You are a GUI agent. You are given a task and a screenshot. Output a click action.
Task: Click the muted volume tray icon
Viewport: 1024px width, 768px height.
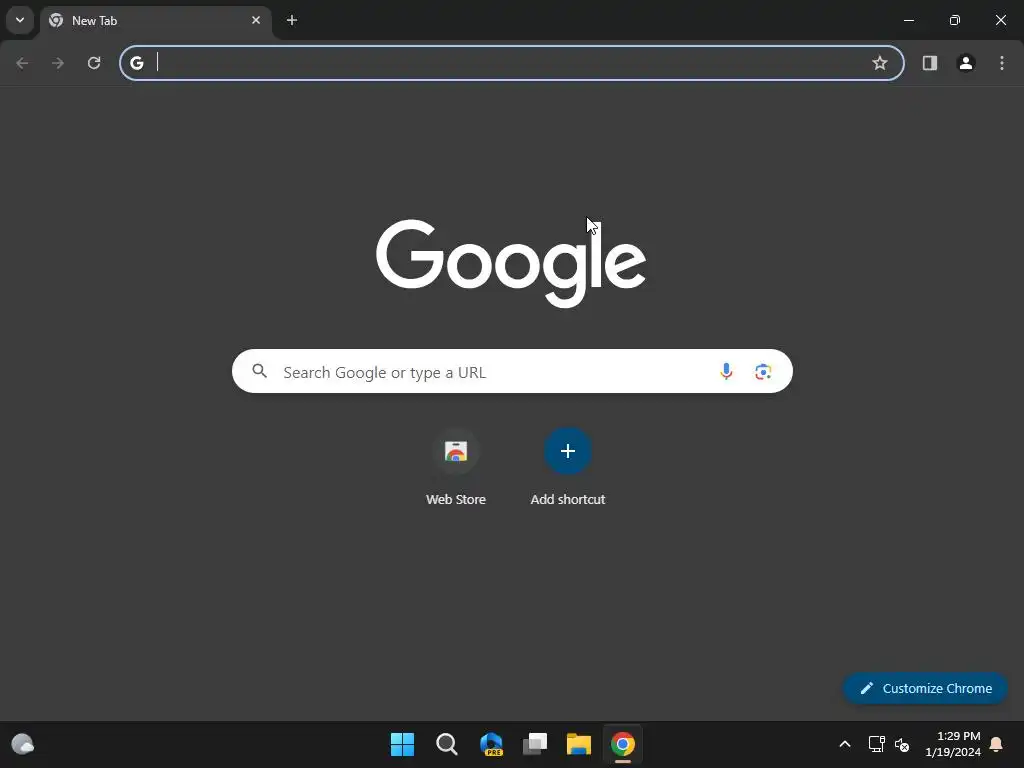(x=902, y=744)
